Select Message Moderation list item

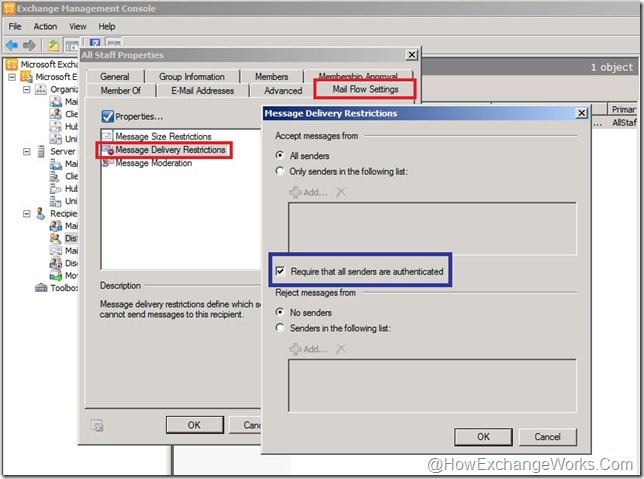[x=147, y=163]
